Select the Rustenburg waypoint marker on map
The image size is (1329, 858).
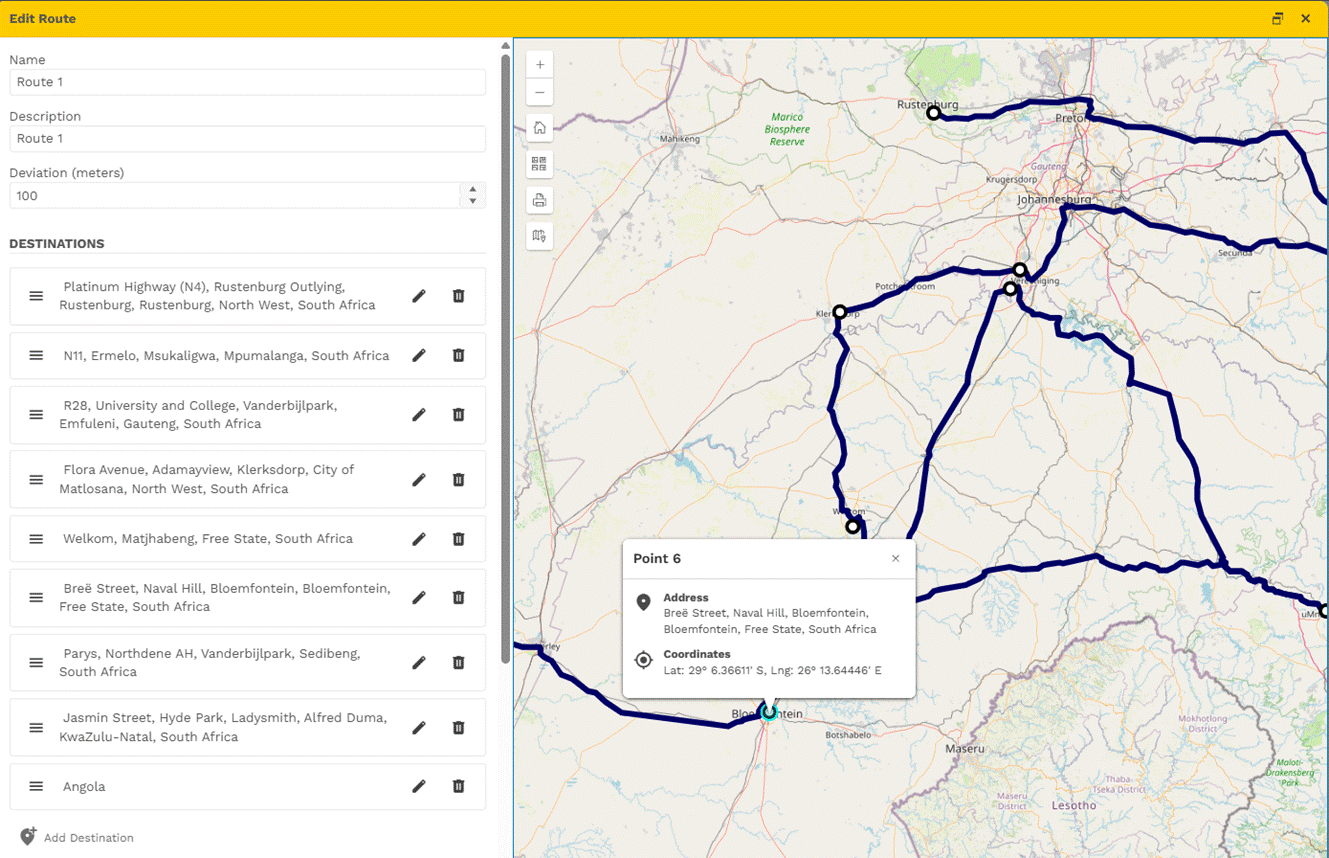point(933,113)
